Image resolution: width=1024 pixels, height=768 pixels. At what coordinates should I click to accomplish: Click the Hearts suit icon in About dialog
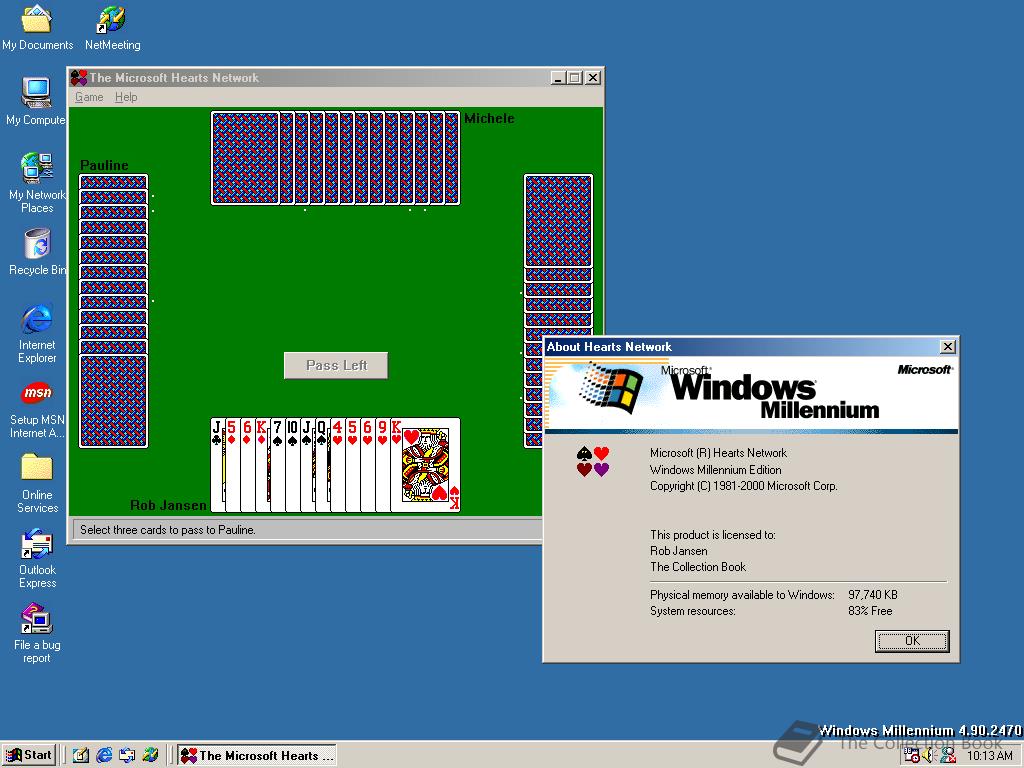coord(593,461)
